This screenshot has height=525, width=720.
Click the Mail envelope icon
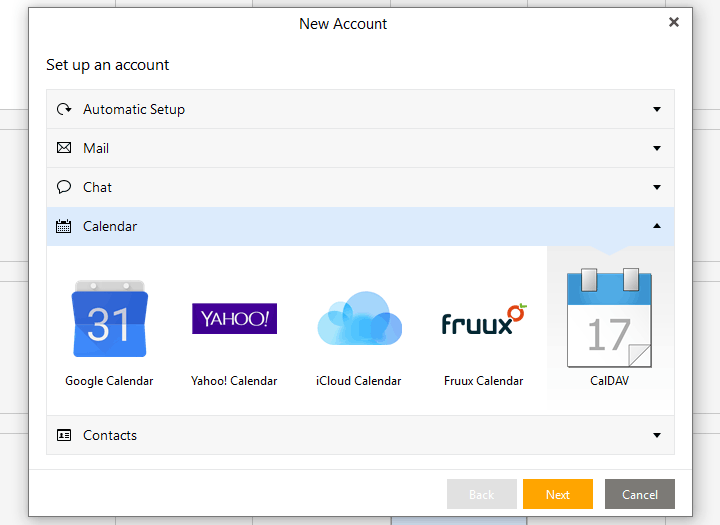[x=64, y=148]
